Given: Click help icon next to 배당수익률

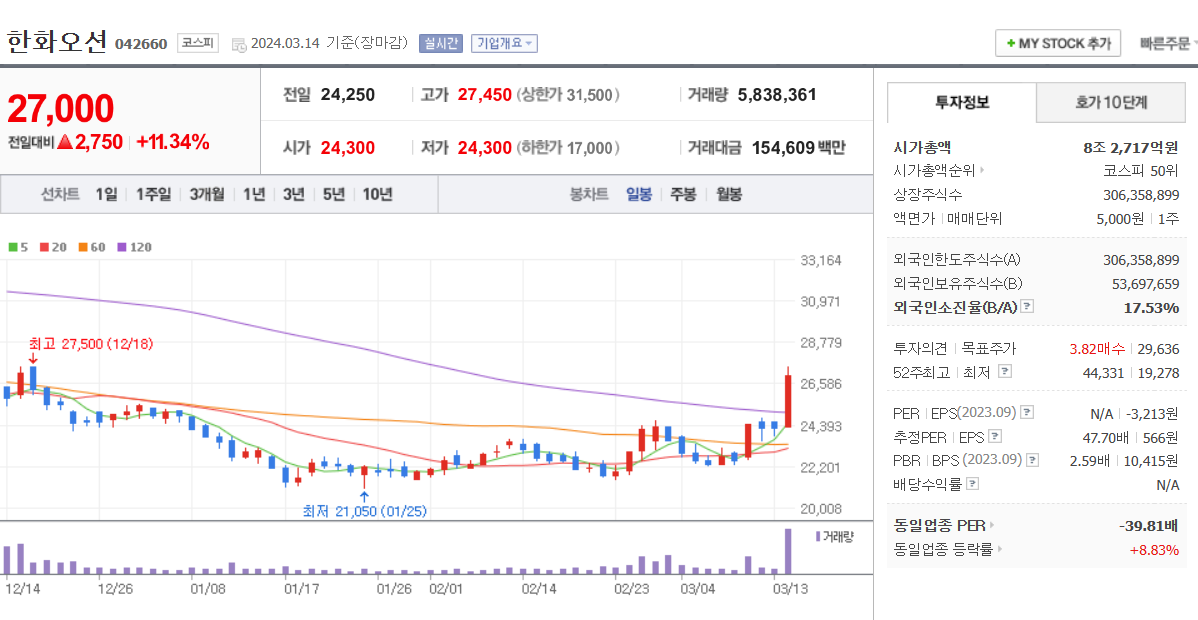Looking at the screenshot, I should coord(973,484).
